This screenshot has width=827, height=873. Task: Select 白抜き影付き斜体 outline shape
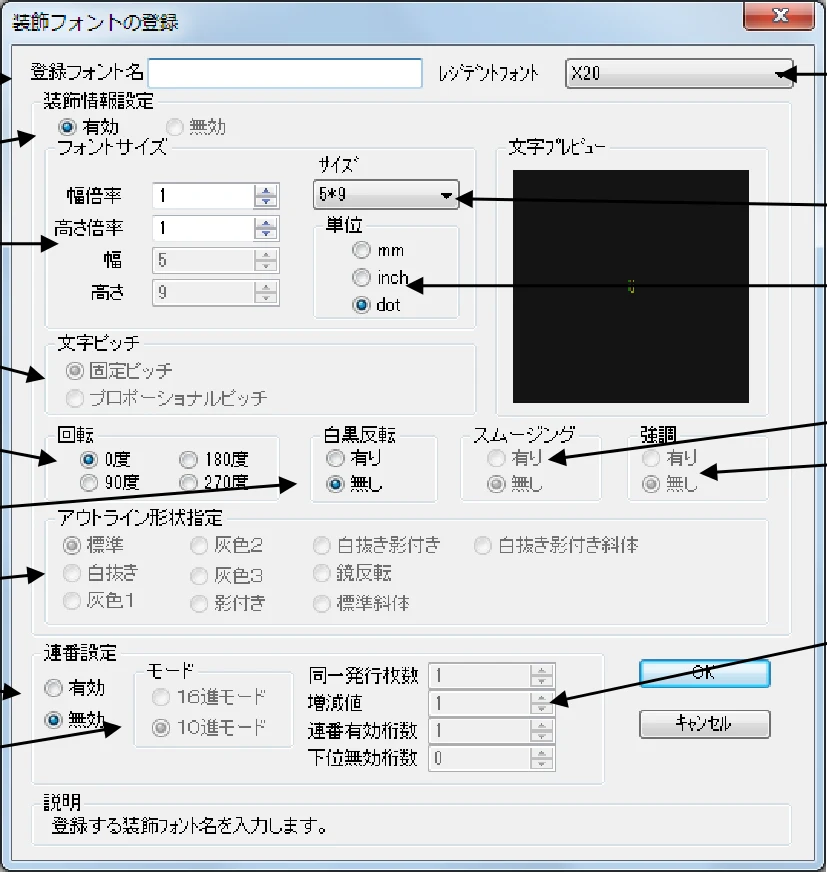[x=482, y=546]
